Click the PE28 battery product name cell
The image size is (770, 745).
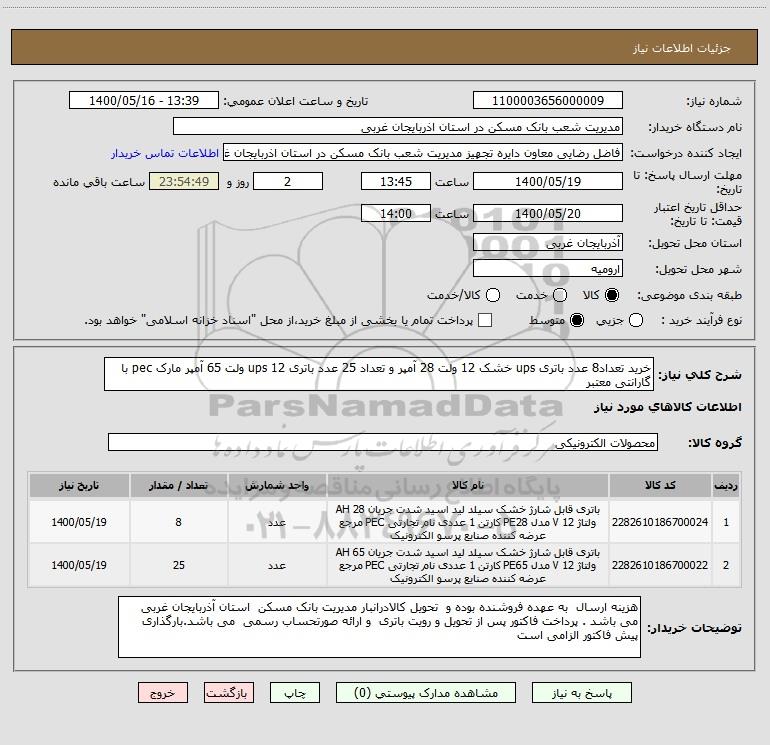click(x=468, y=522)
